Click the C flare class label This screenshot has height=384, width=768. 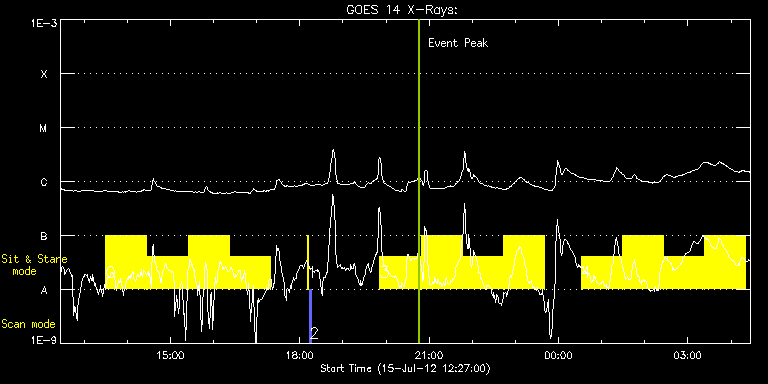click(44, 182)
